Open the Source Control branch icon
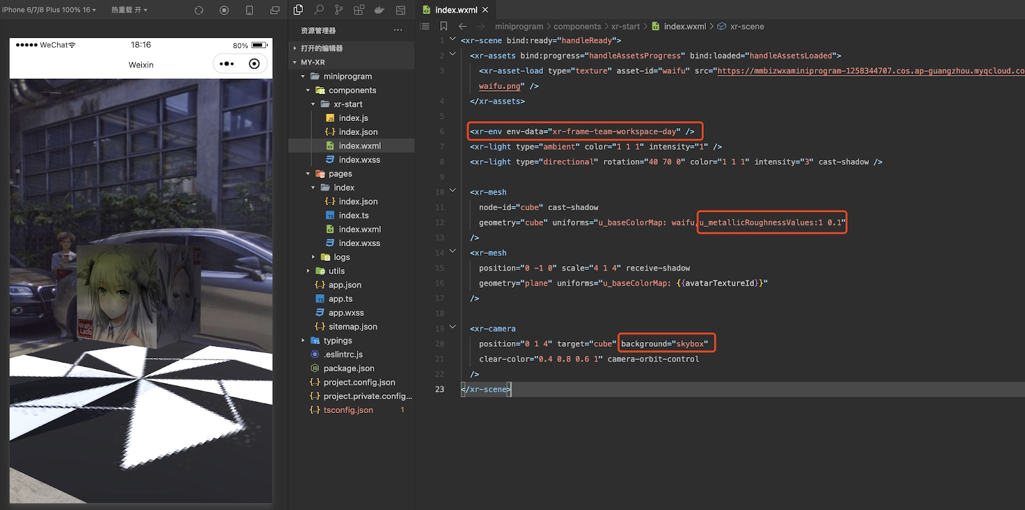This screenshot has width=1025, height=510. [x=339, y=10]
